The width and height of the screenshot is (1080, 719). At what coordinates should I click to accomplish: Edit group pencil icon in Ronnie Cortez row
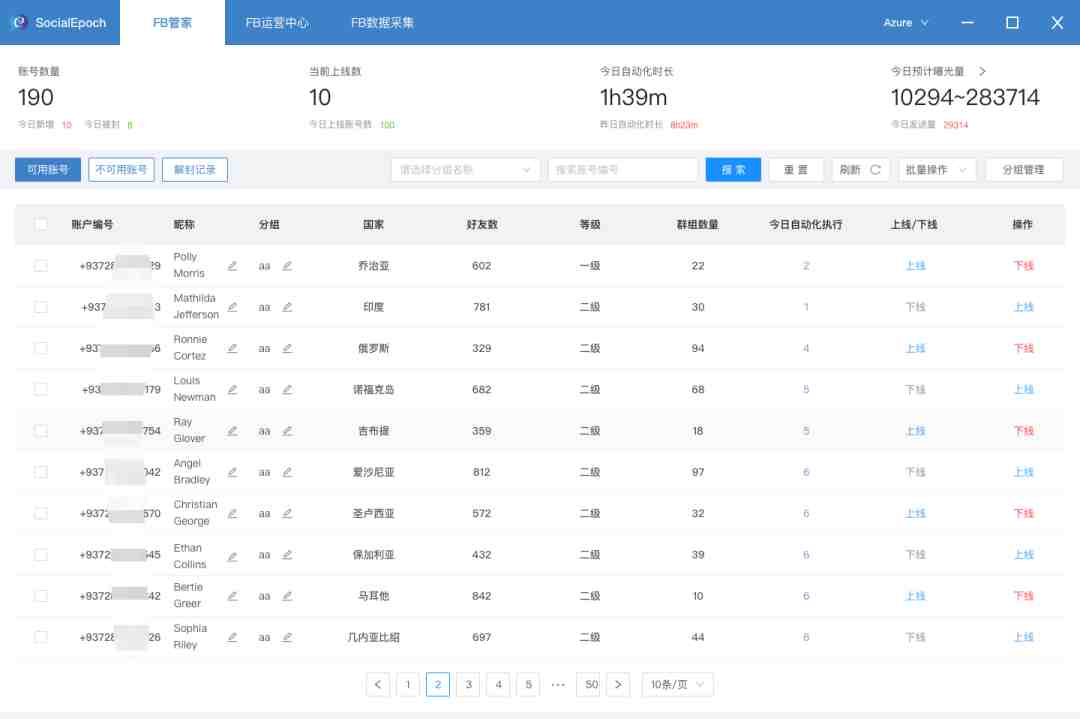click(287, 348)
